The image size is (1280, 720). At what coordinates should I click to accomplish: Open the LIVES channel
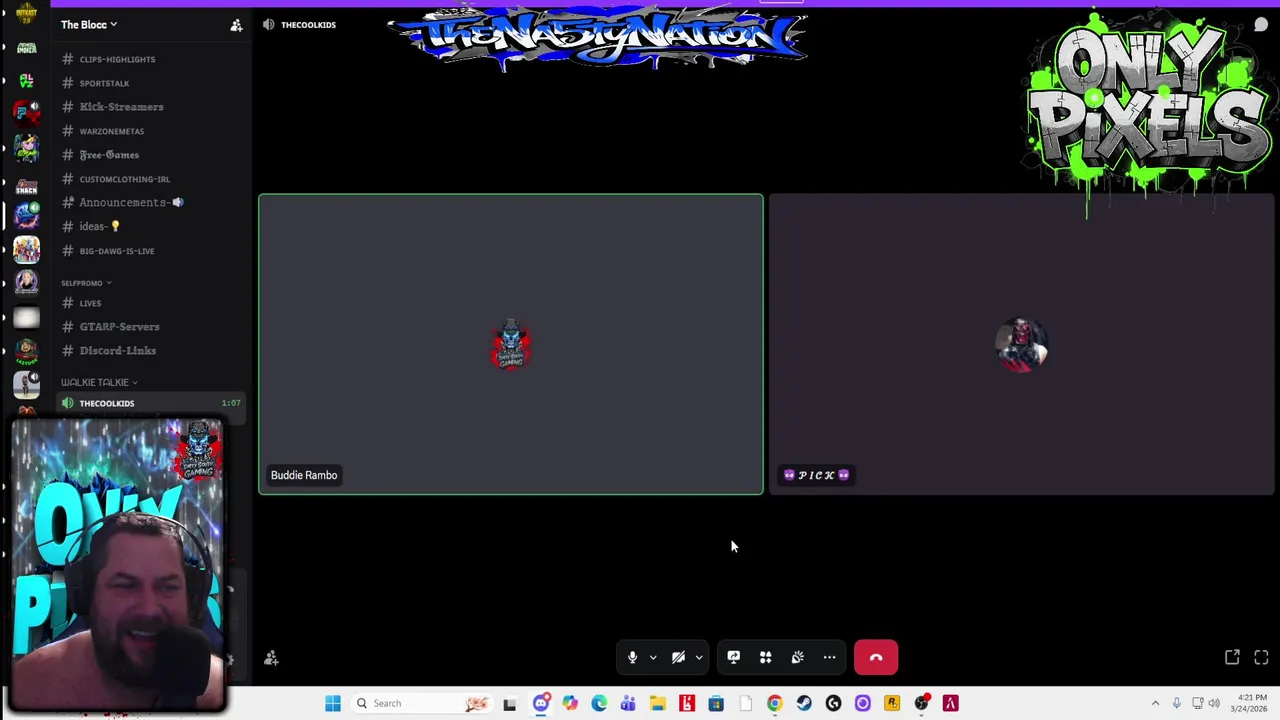pyautogui.click(x=90, y=303)
